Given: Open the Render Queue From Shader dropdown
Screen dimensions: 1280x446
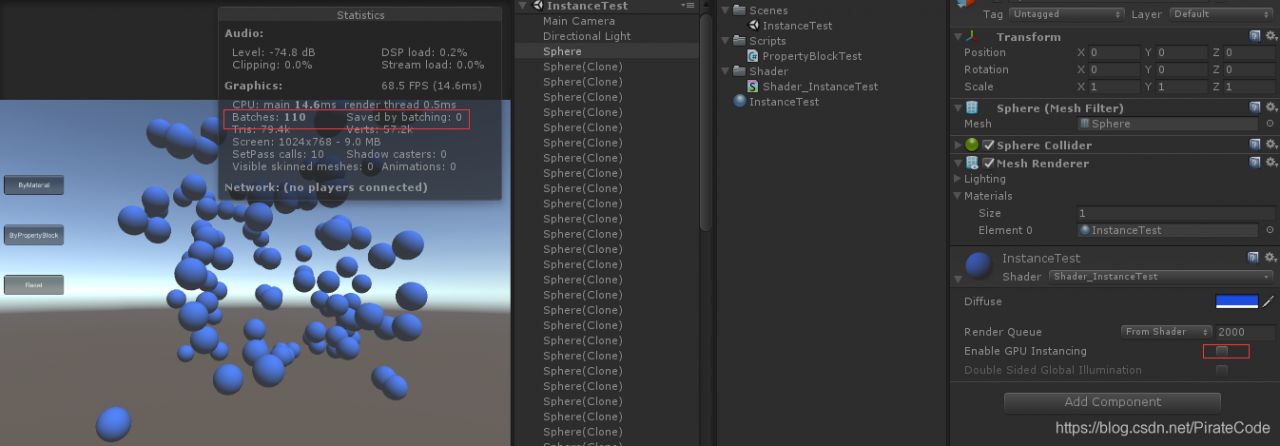Looking at the screenshot, I should [x=1167, y=331].
